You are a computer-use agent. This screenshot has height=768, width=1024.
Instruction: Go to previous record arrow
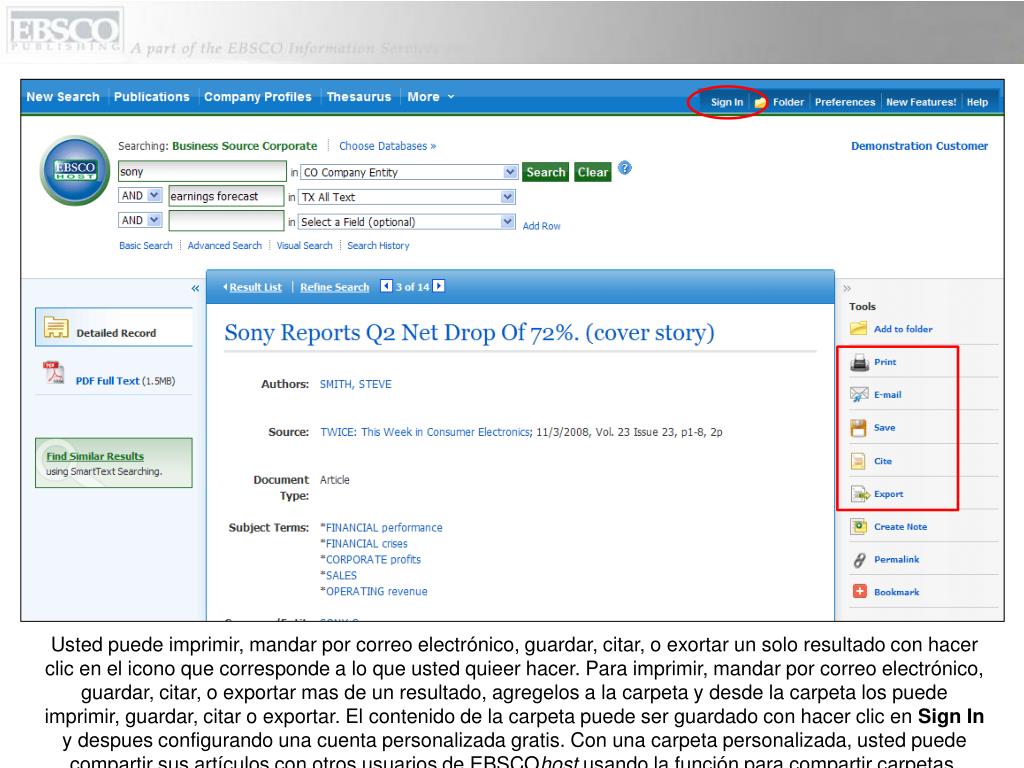[387, 286]
